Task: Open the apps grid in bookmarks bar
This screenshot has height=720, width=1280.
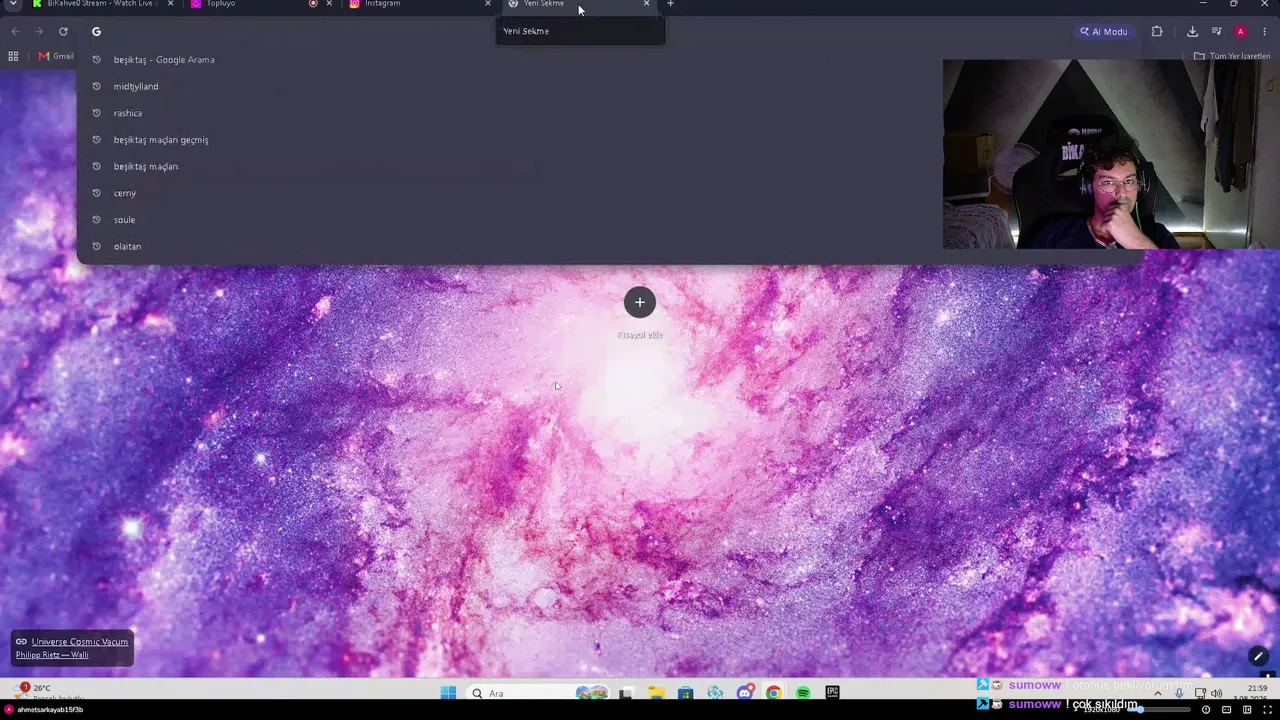Action: tap(13, 56)
